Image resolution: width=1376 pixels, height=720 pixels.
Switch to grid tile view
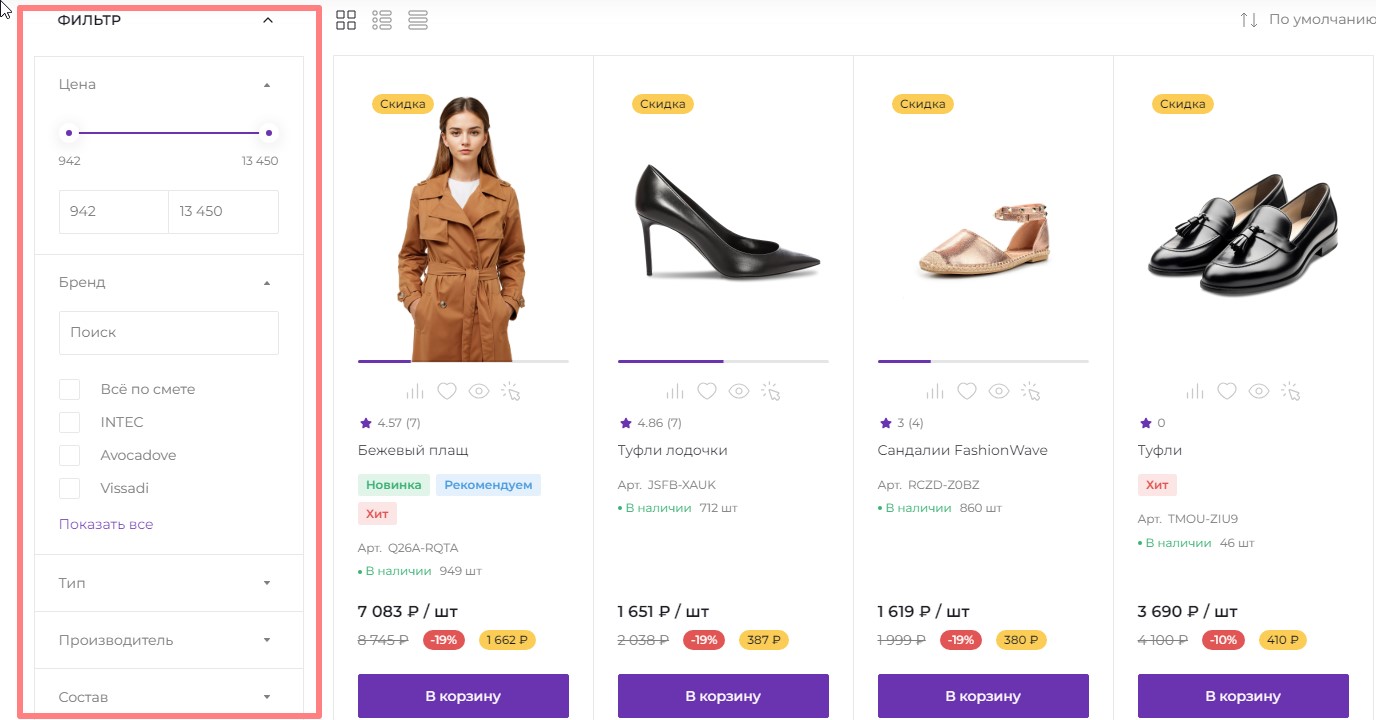346,20
